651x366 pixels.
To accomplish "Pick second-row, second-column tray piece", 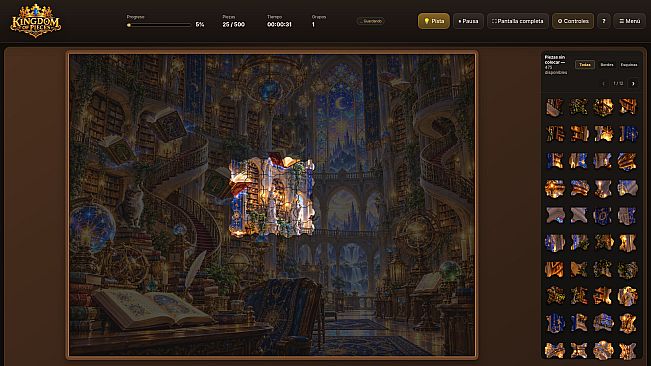I will [x=579, y=134].
